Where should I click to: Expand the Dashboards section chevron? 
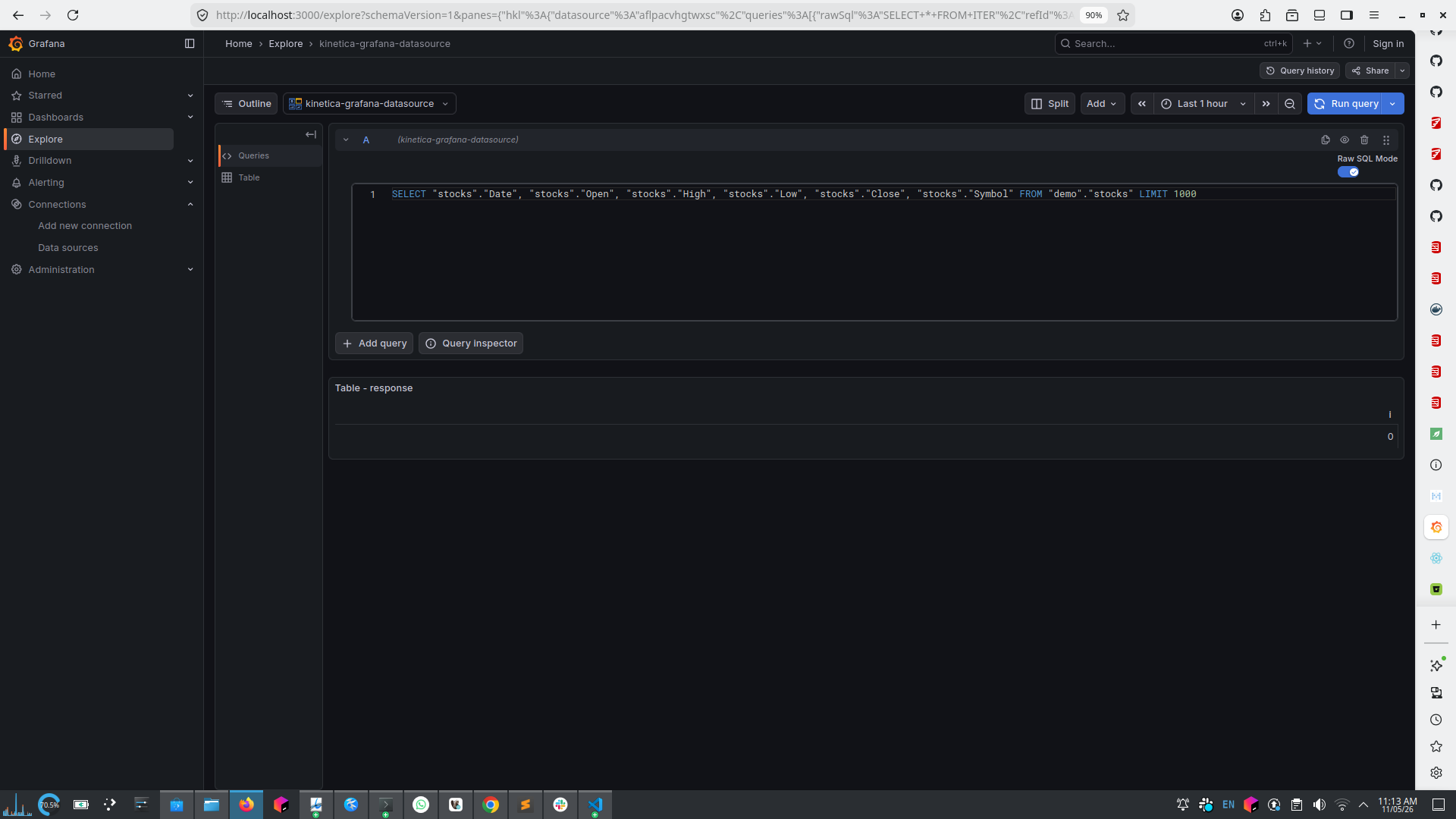click(x=190, y=118)
